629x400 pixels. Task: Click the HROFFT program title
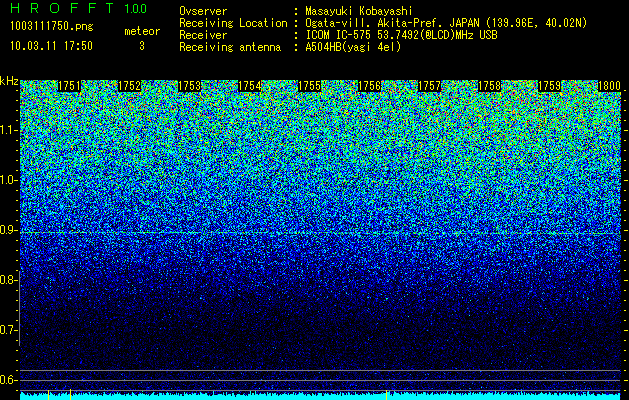(62, 8)
